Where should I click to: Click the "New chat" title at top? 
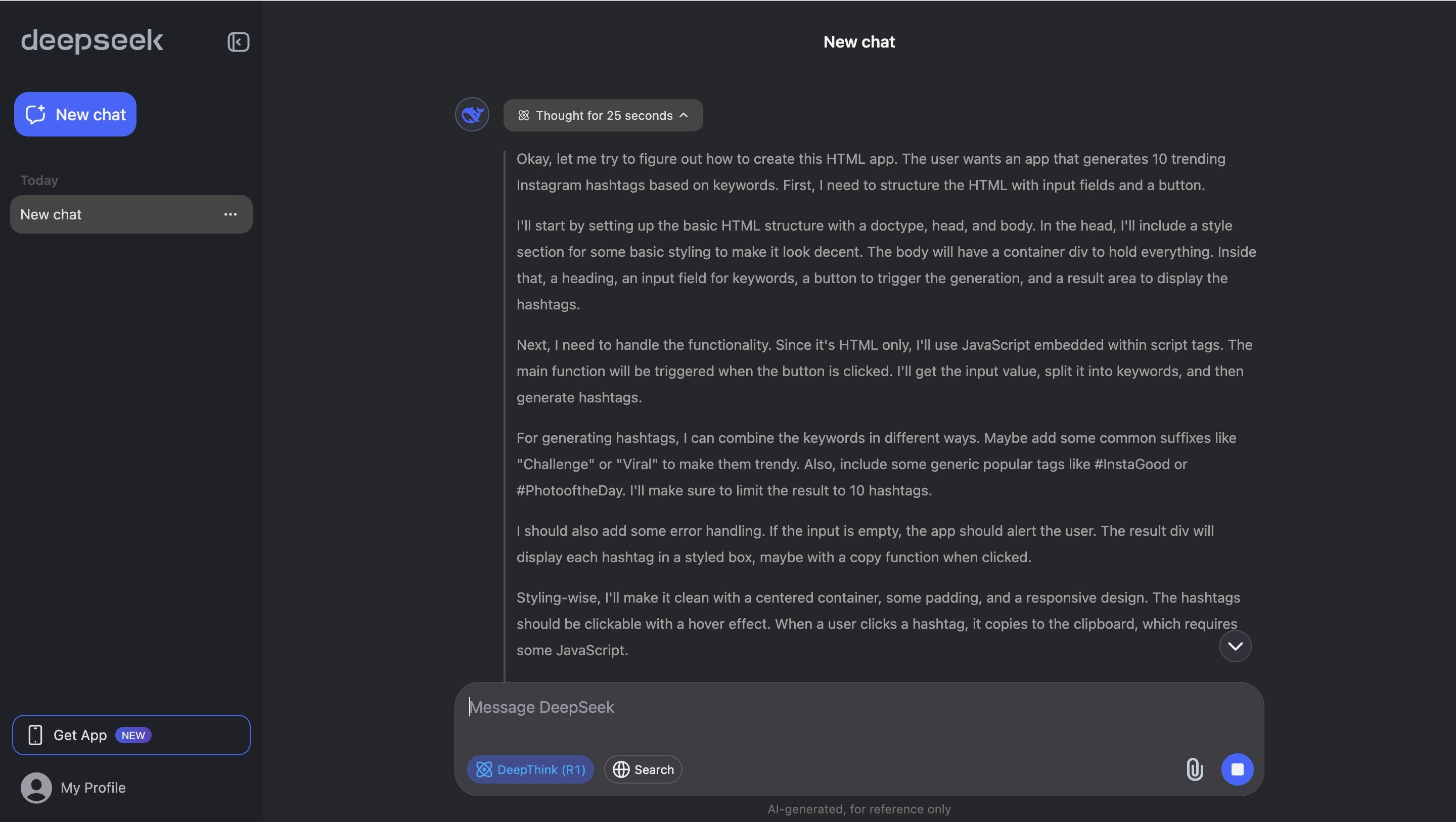coord(858,42)
